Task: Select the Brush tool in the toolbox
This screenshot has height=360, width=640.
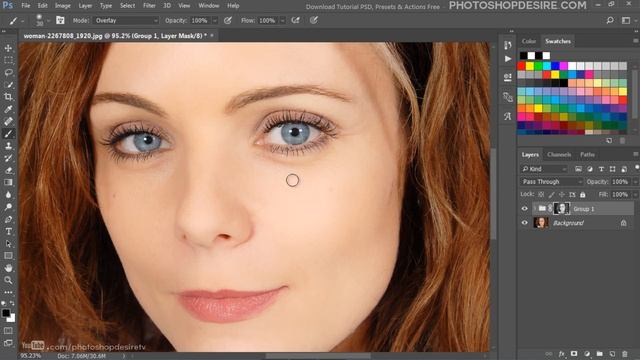Action: click(x=8, y=133)
